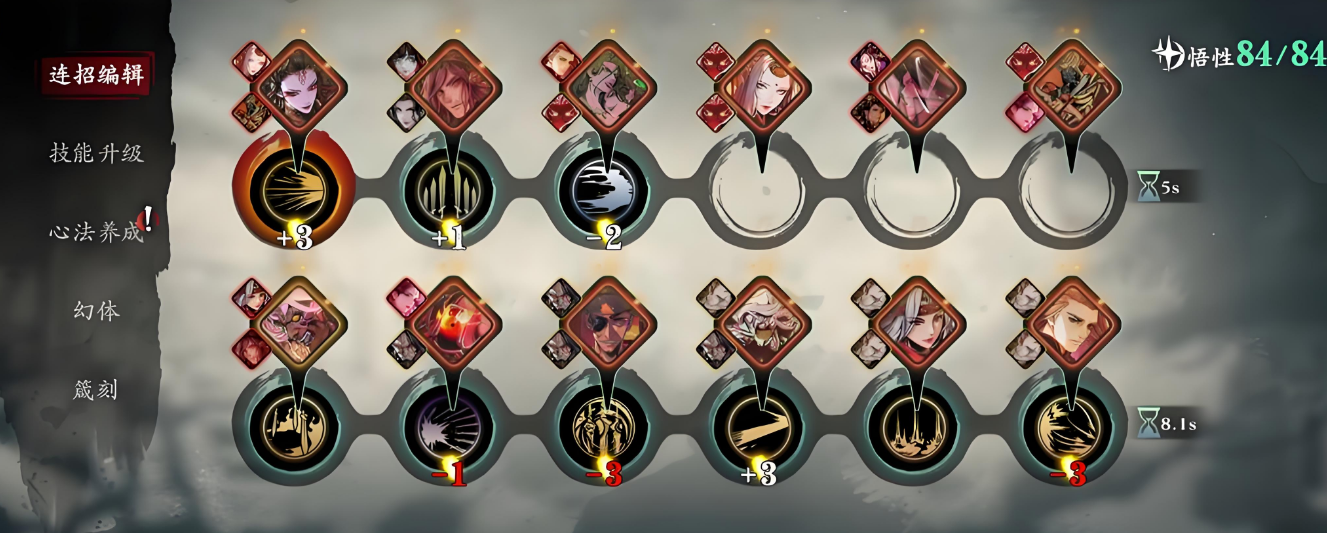Open the 心法养成 menu item
The height and width of the screenshot is (533, 1327).
(97, 232)
